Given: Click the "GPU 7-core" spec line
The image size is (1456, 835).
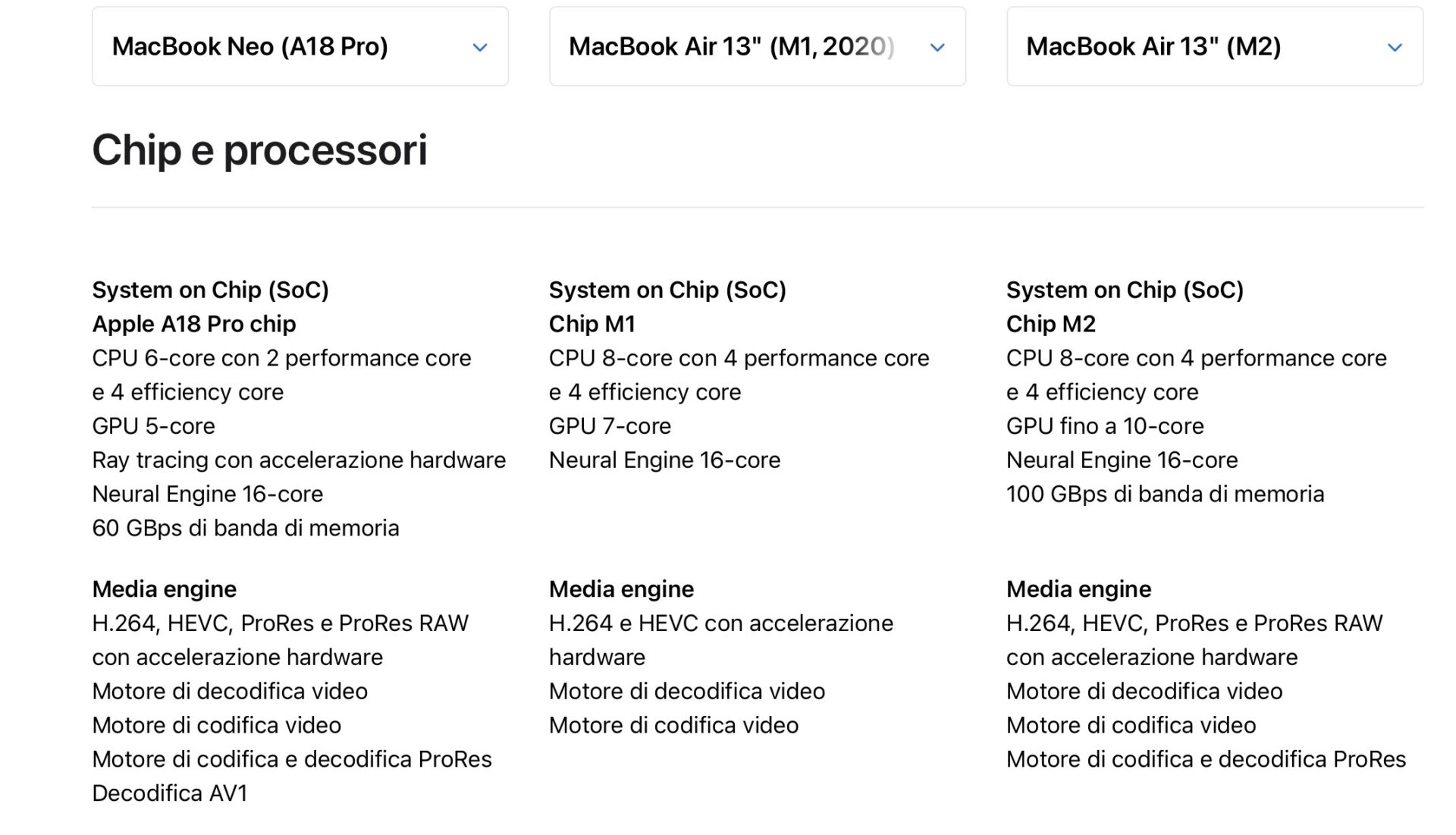Looking at the screenshot, I should click(610, 426).
